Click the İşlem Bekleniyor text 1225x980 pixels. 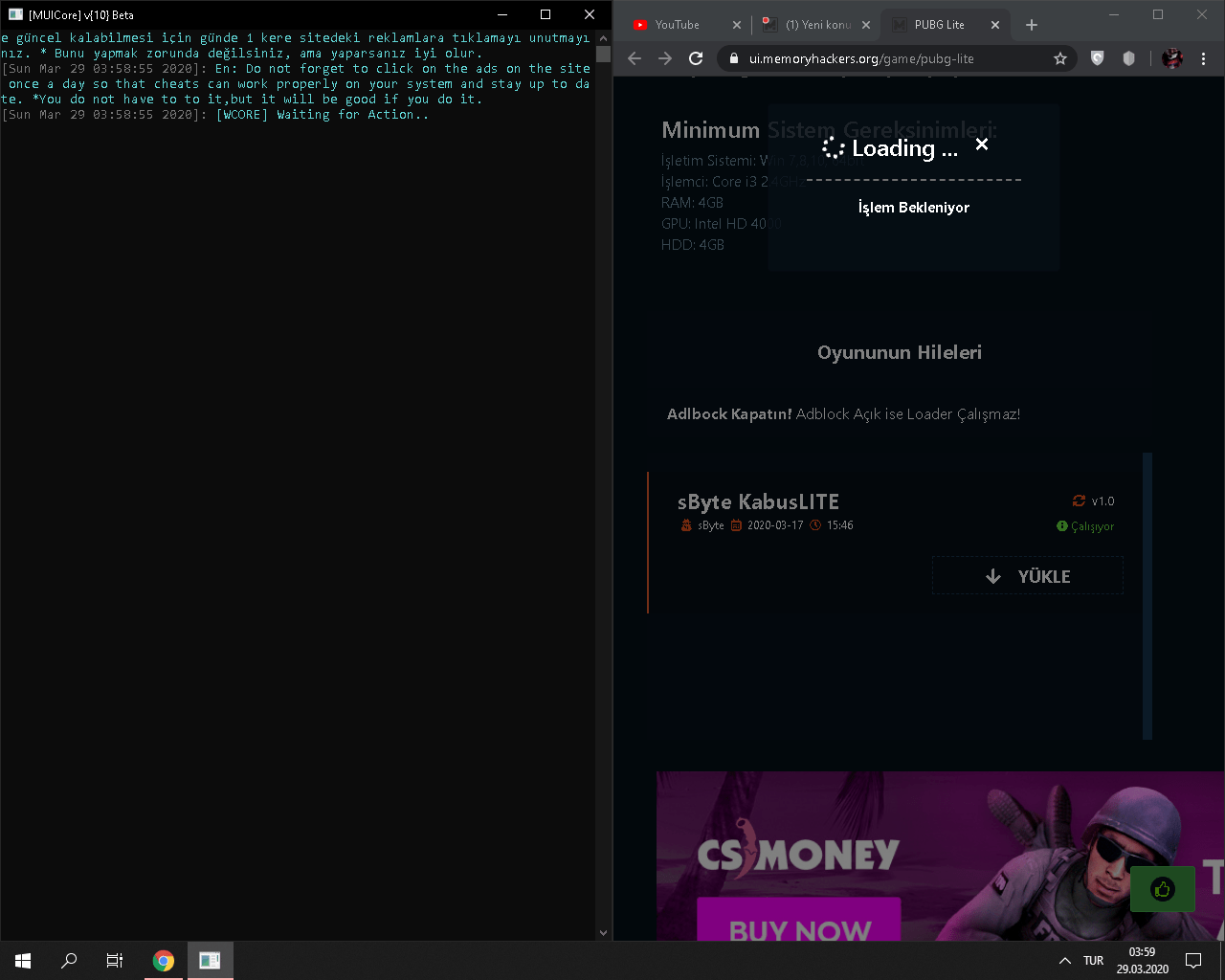914,208
